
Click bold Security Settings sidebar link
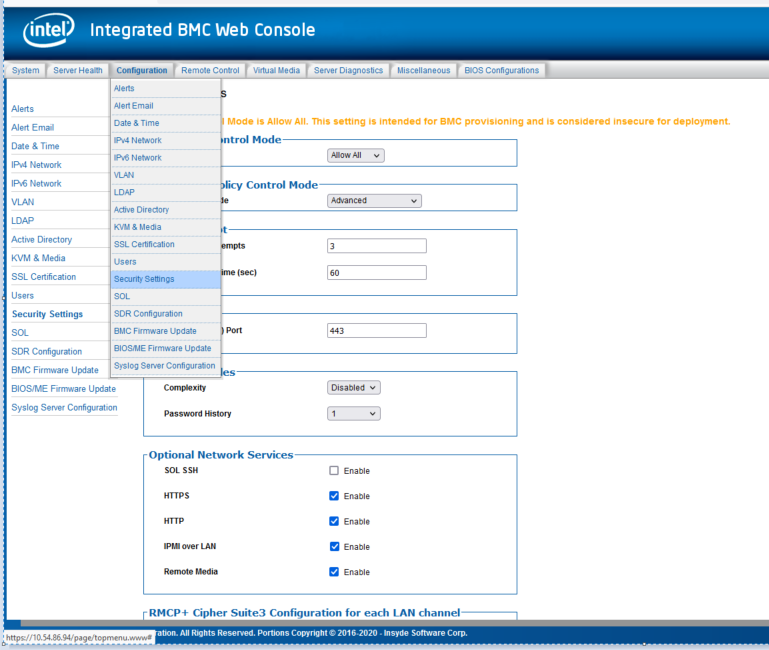click(x=48, y=314)
